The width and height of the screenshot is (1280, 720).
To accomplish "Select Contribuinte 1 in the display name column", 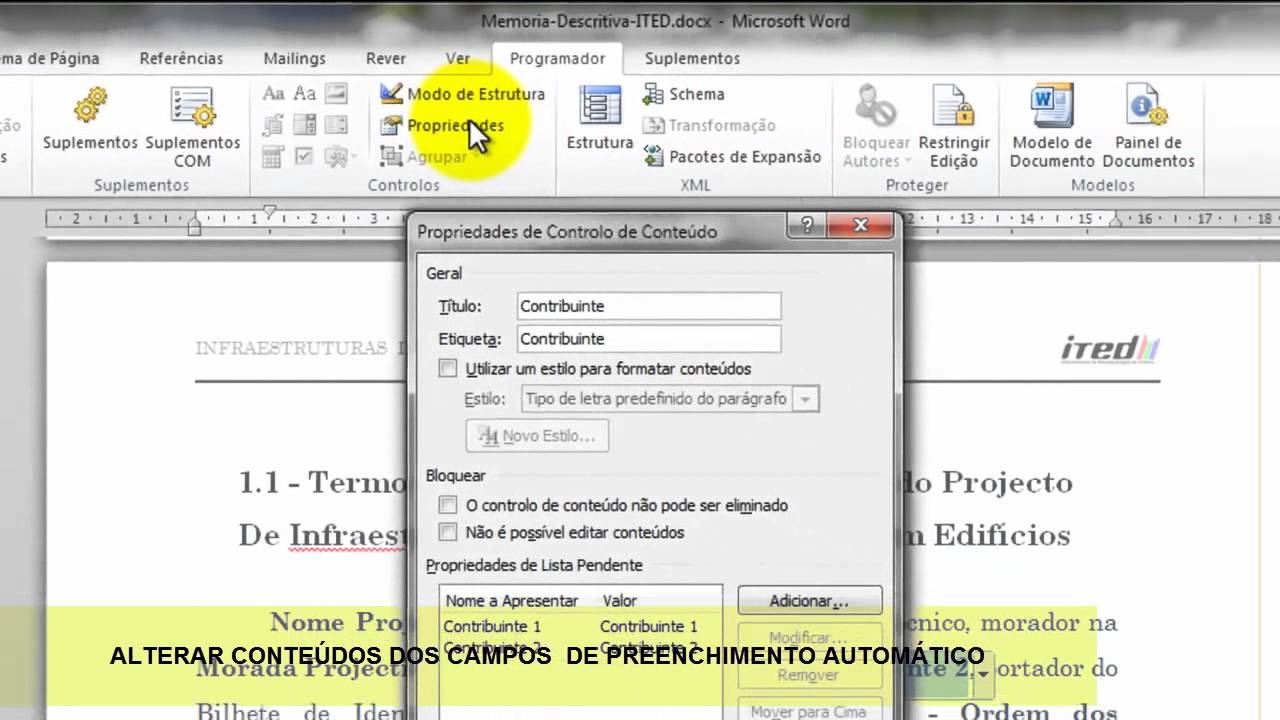I will pyautogui.click(x=492, y=627).
